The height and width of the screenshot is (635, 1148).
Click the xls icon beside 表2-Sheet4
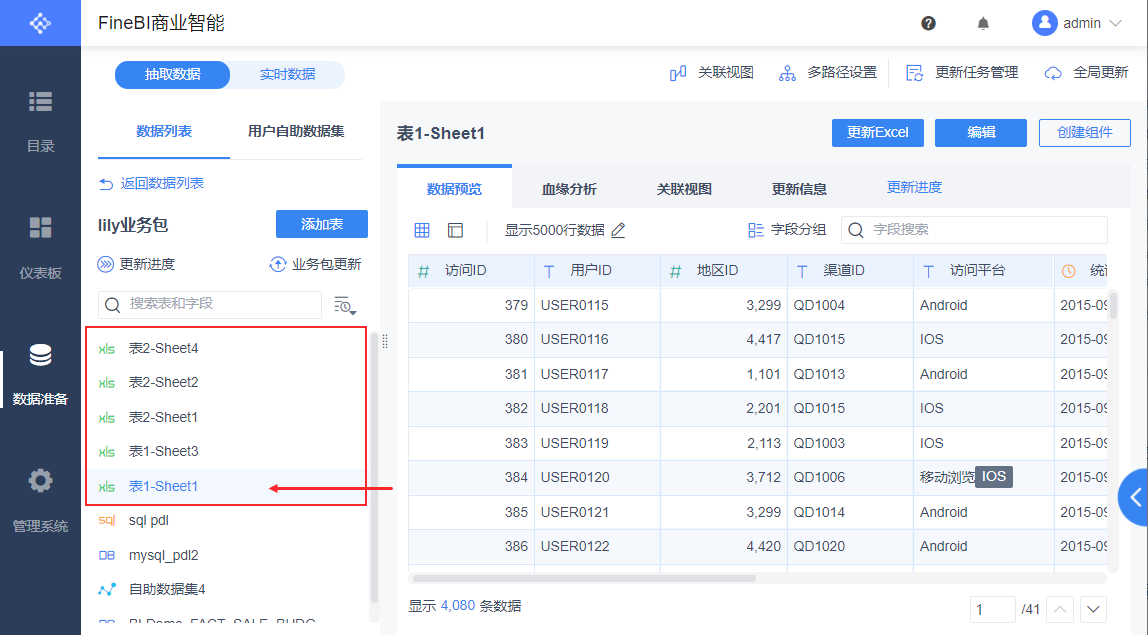tap(107, 349)
